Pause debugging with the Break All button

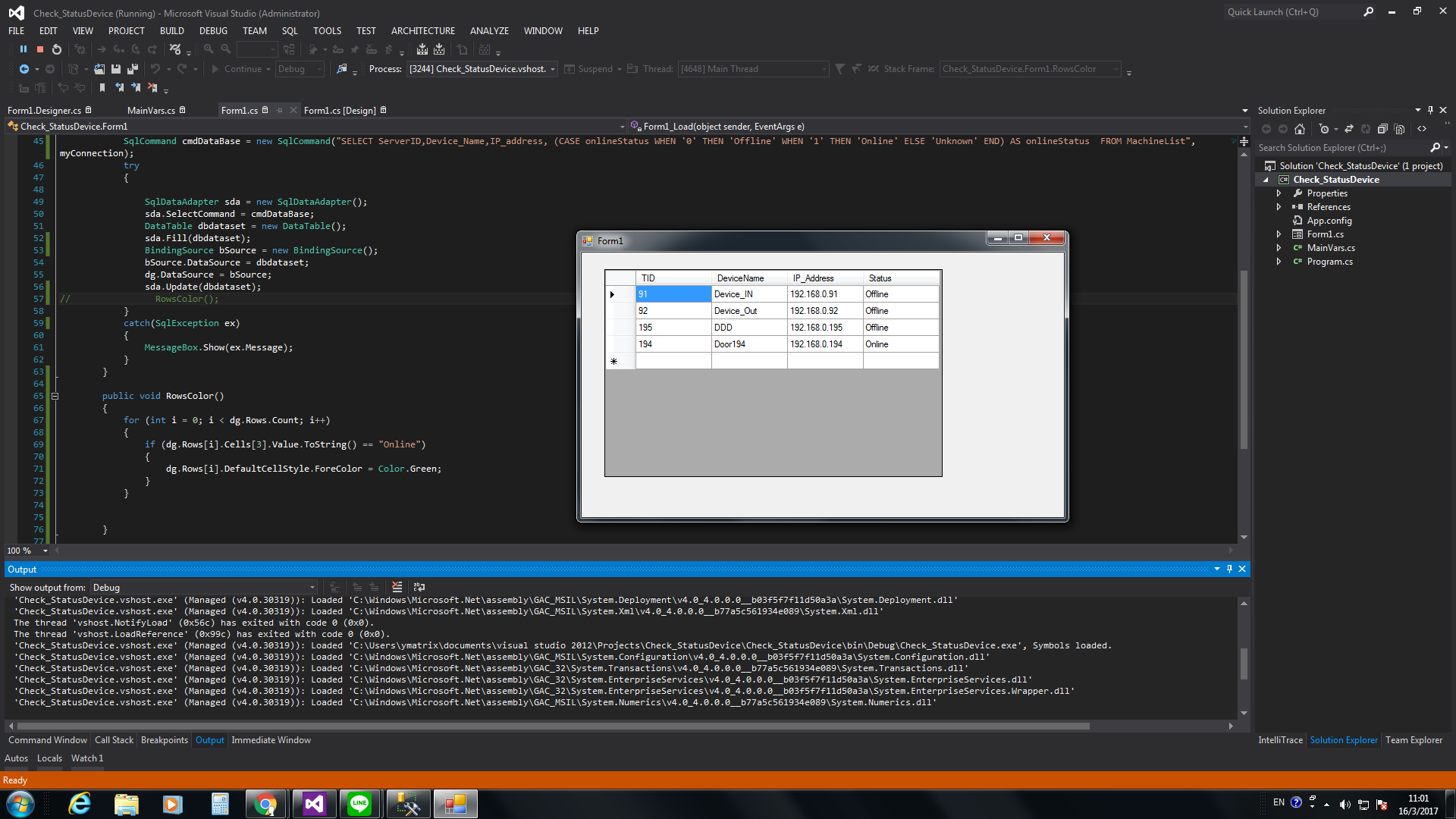click(x=24, y=49)
